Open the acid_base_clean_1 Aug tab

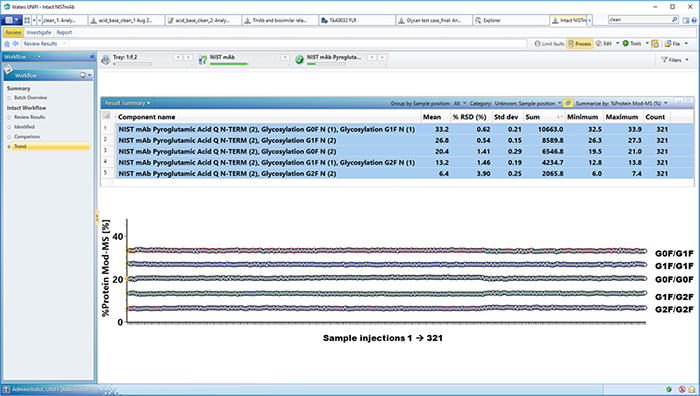pyautogui.click(x=126, y=20)
